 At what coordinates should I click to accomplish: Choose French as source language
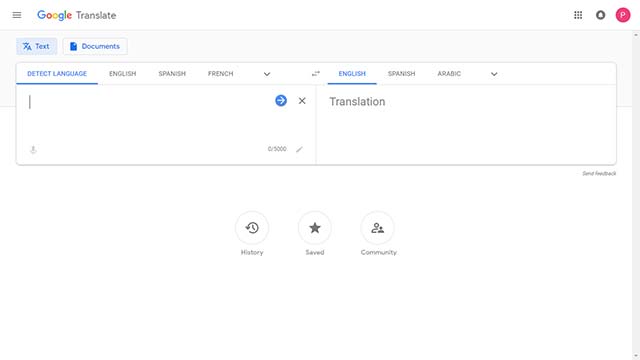220,74
